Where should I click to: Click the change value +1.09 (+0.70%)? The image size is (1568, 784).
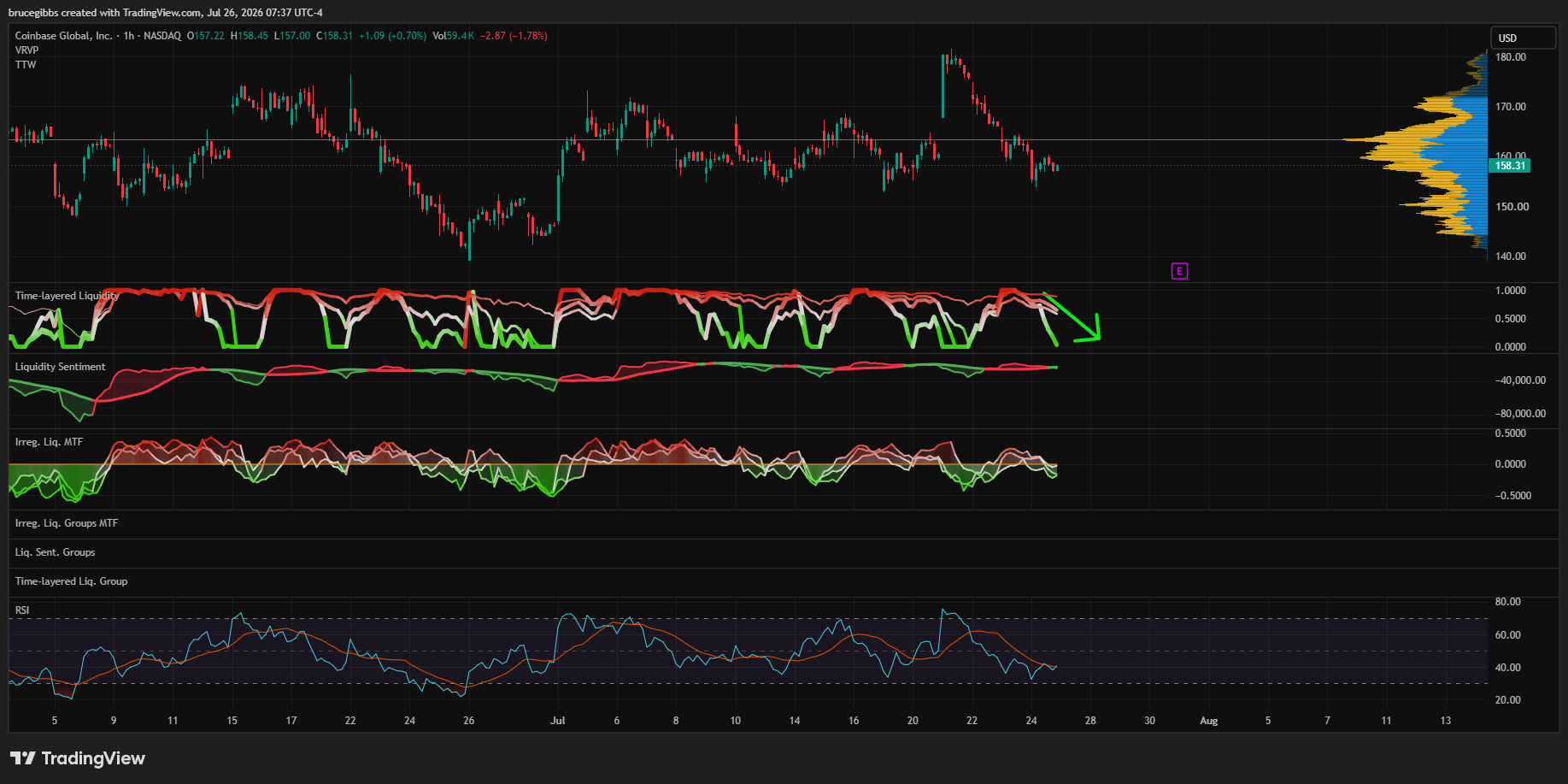pyautogui.click(x=392, y=36)
